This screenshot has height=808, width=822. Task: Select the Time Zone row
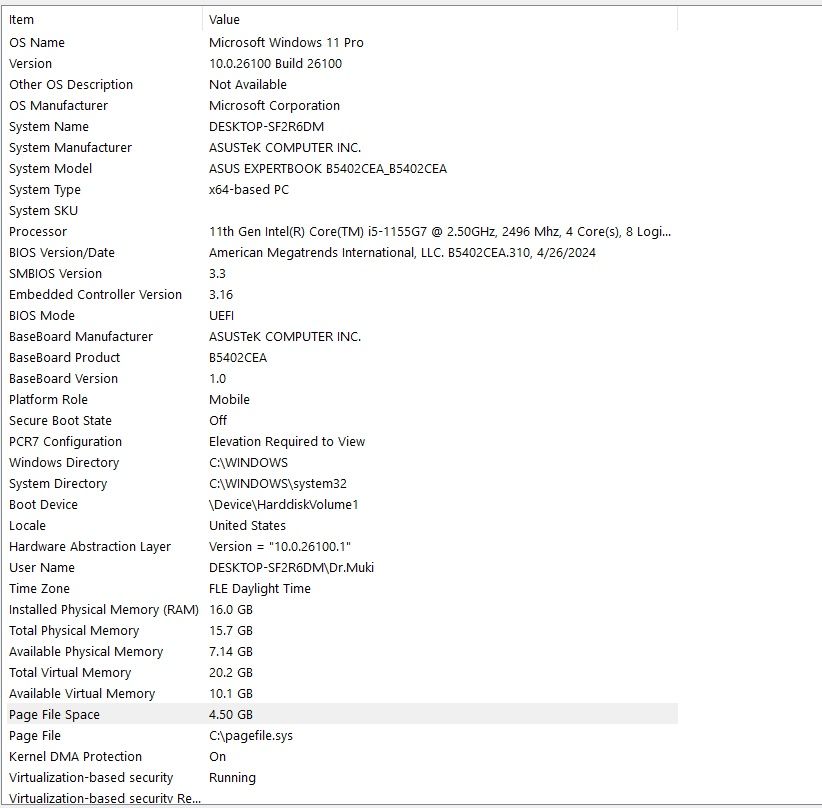pyautogui.click(x=342, y=588)
